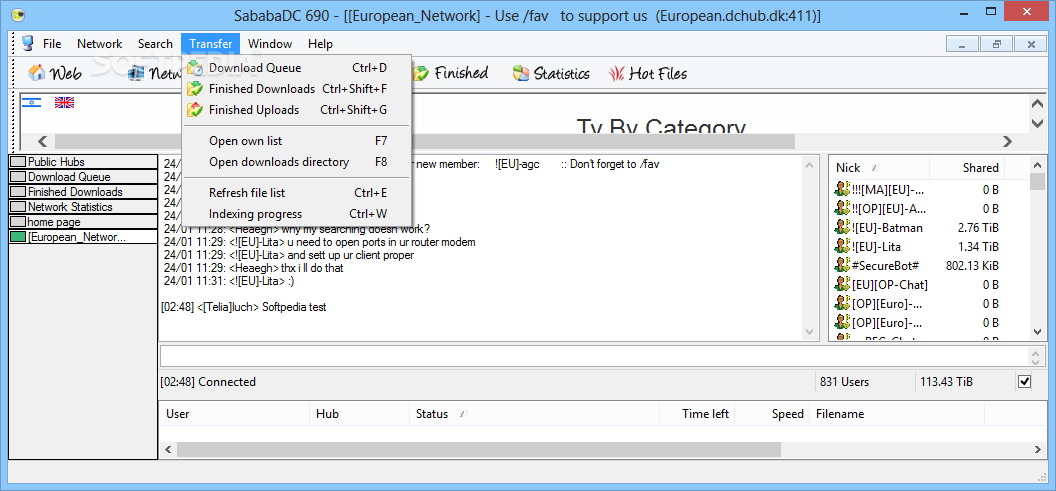Switch to the Download Queue side tab
This screenshot has height=491, width=1056.
pyautogui.click(x=83, y=177)
